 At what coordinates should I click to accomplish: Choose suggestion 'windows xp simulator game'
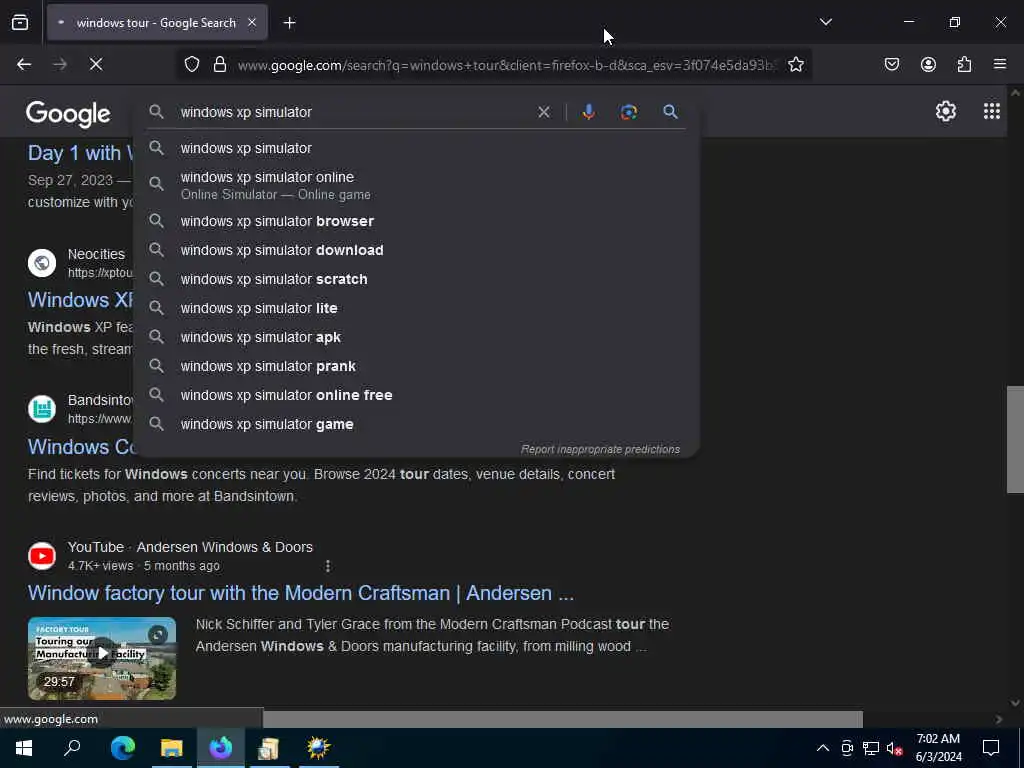point(416,424)
